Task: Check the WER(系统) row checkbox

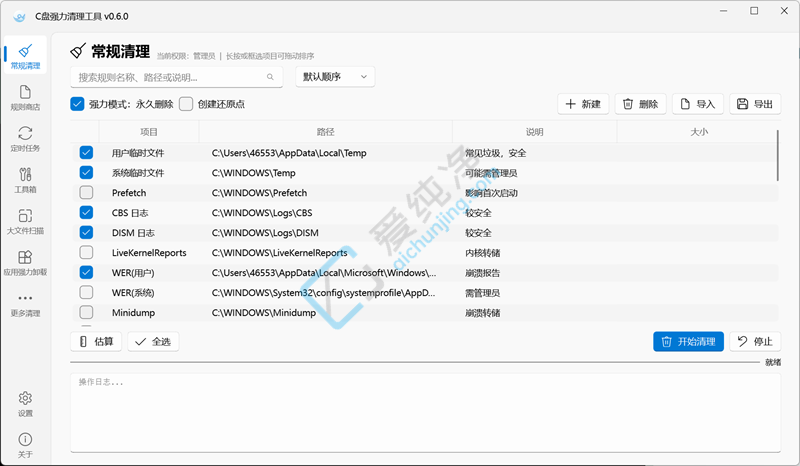Action: click(86, 292)
